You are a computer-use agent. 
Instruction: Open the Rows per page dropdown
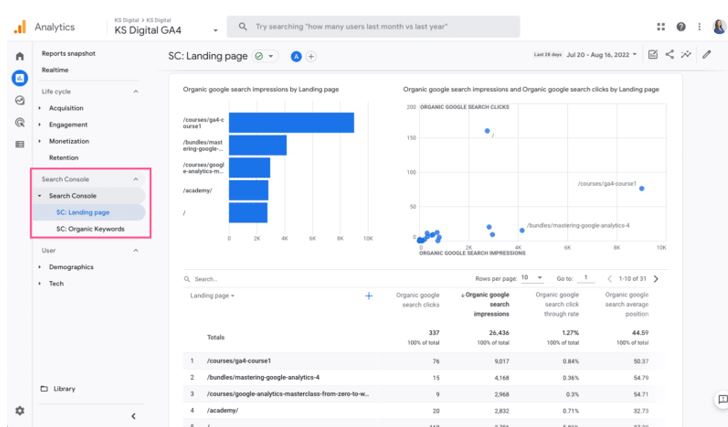coord(532,278)
